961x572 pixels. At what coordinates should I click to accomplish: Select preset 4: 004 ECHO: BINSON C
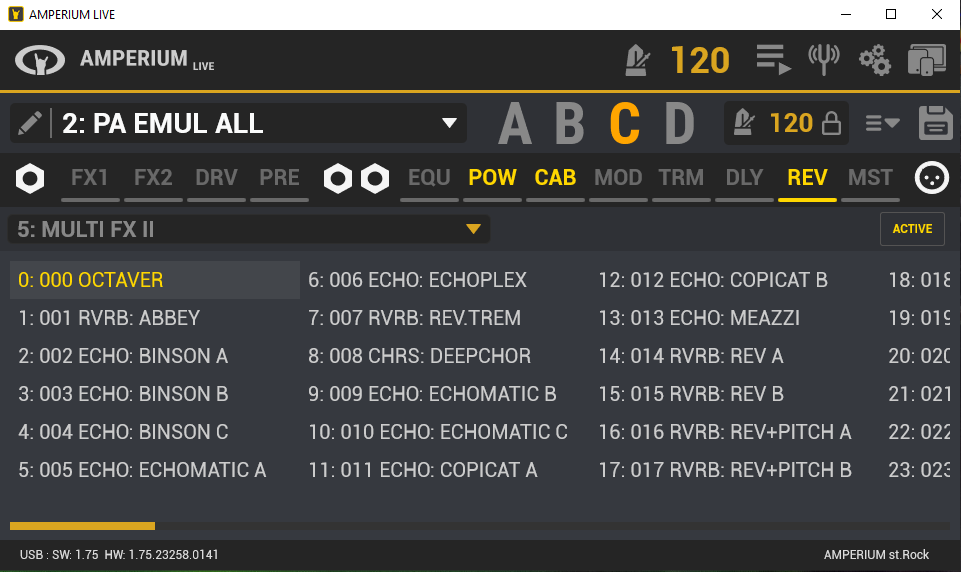point(155,432)
